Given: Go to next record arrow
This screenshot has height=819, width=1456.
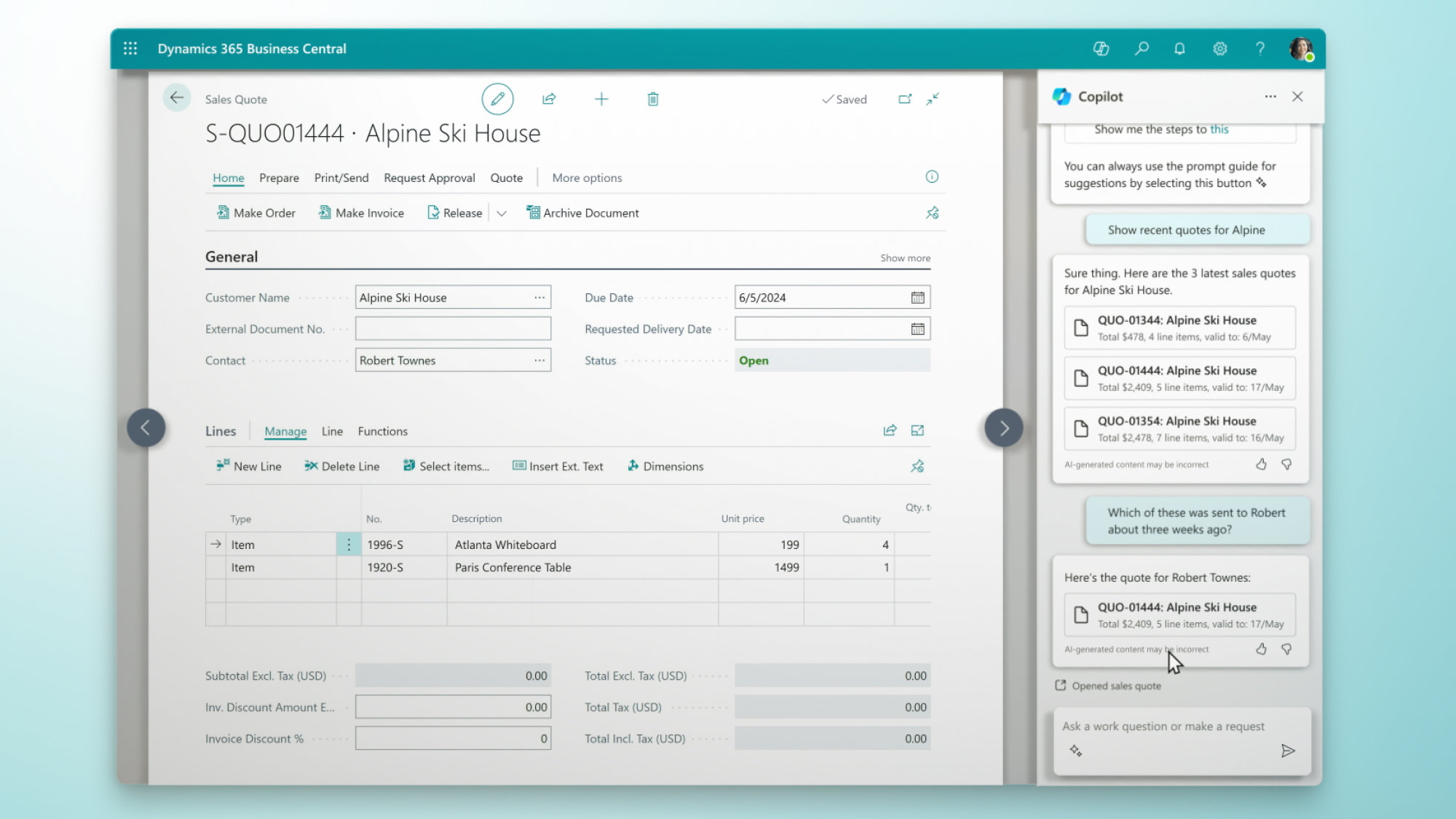Looking at the screenshot, I should point(1003,428).
